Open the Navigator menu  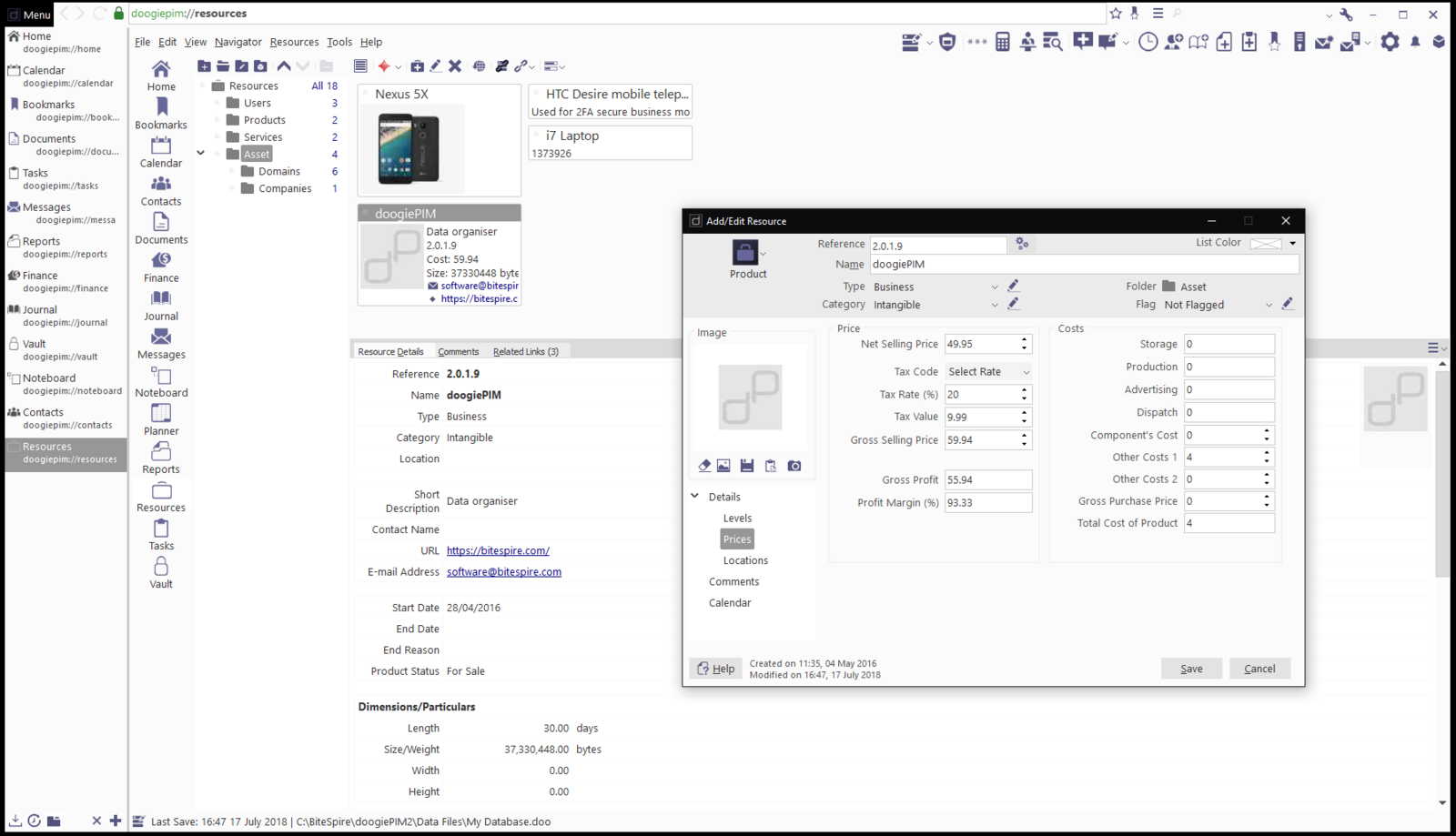coord(238,42)
